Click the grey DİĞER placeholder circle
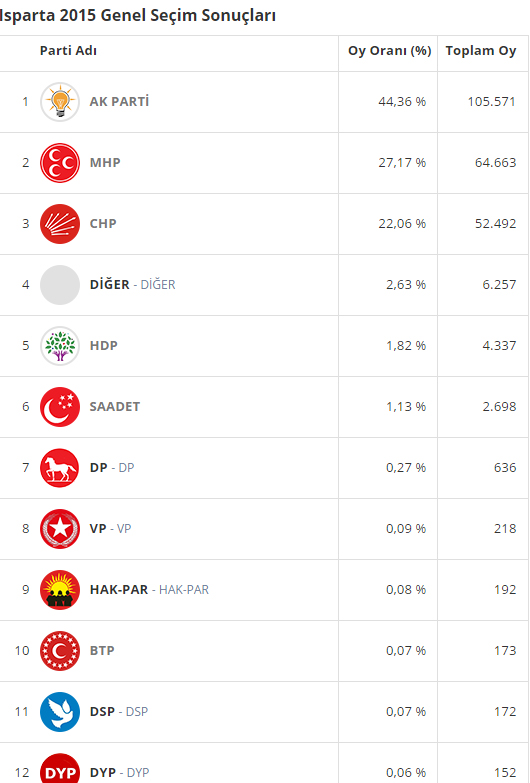Viewport: 530px width, 783px height. [60, 285]
